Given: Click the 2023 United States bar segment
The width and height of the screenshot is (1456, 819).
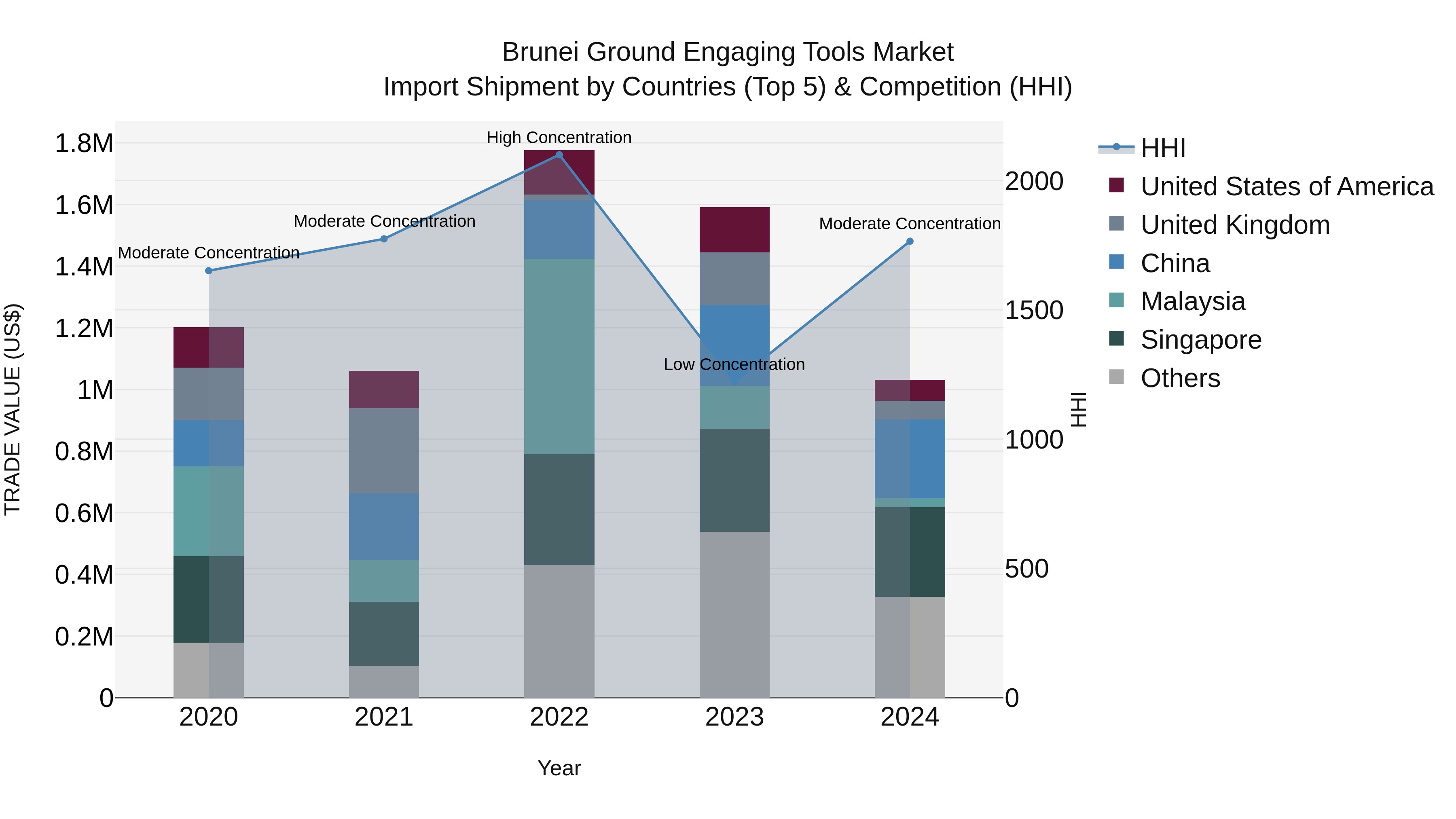Looking at the screenshot, I should (734, 230).
